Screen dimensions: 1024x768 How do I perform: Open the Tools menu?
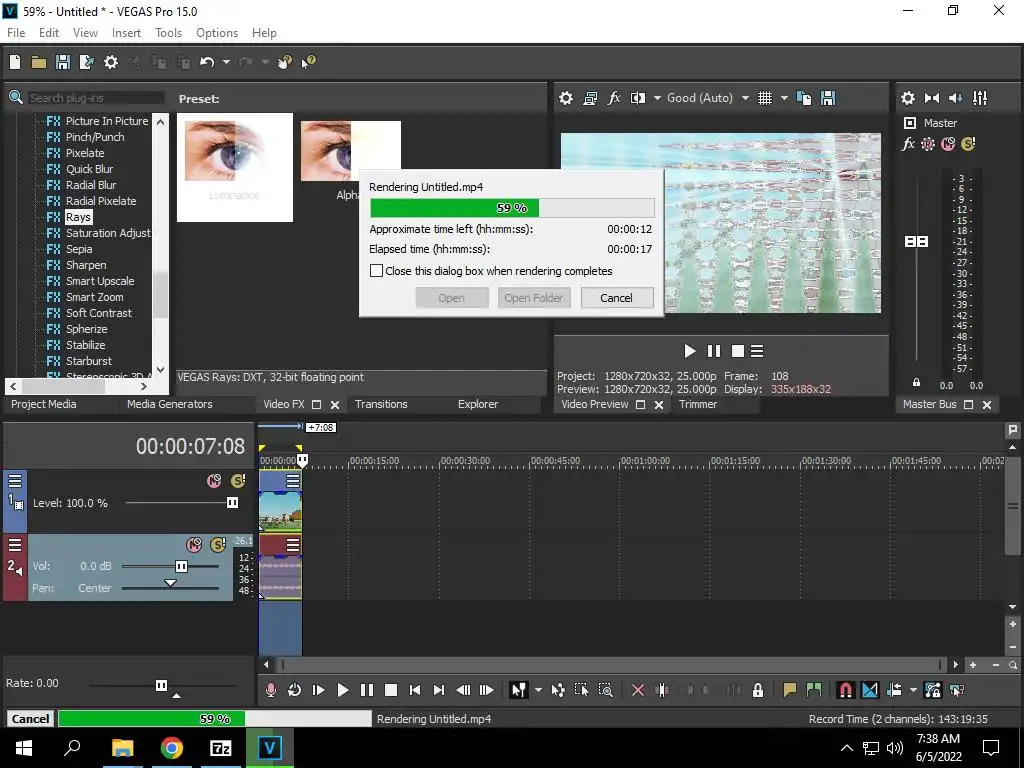168,33
